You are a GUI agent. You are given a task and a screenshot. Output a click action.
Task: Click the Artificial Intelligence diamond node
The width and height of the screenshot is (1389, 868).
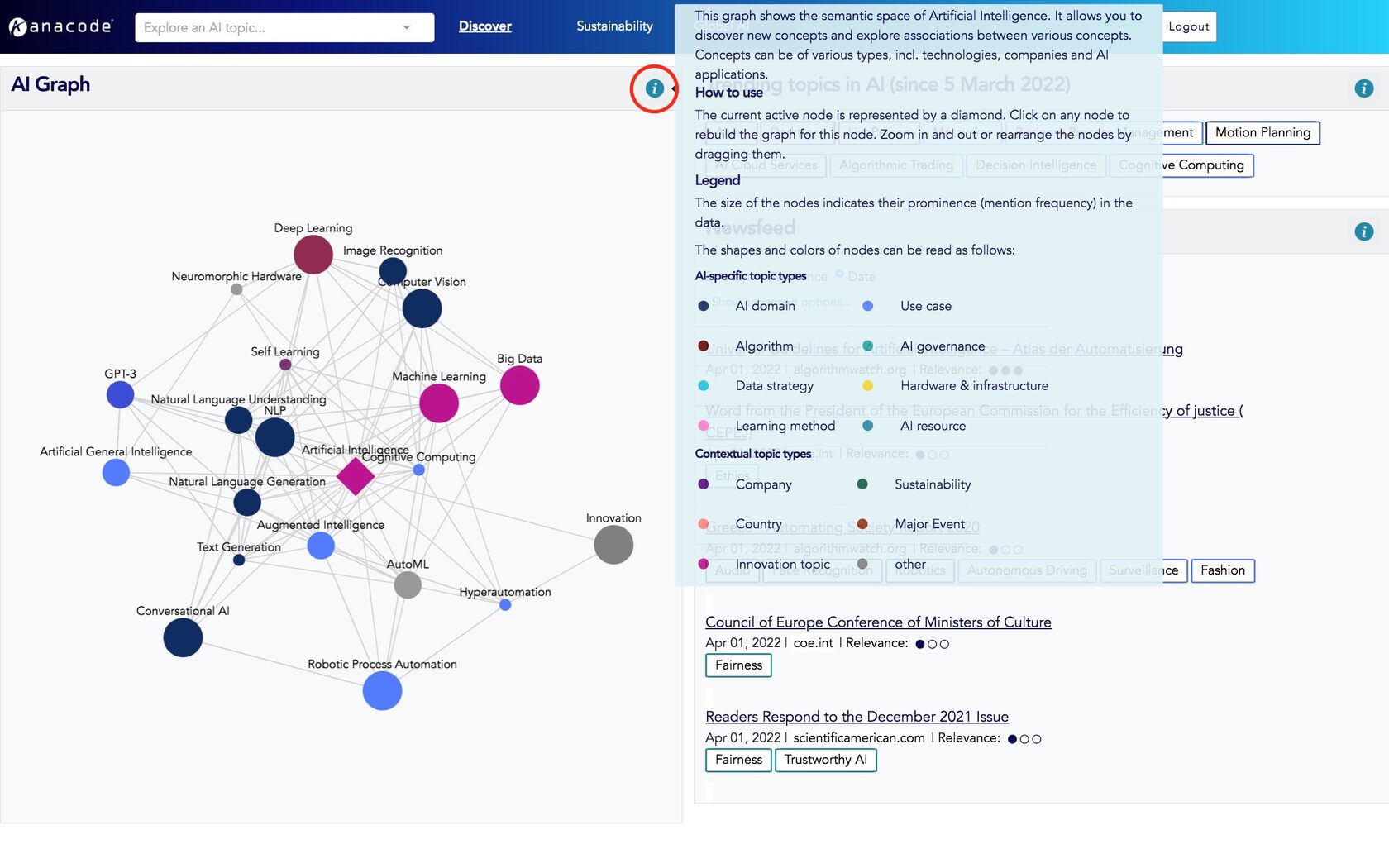click(x=356, y=476)
